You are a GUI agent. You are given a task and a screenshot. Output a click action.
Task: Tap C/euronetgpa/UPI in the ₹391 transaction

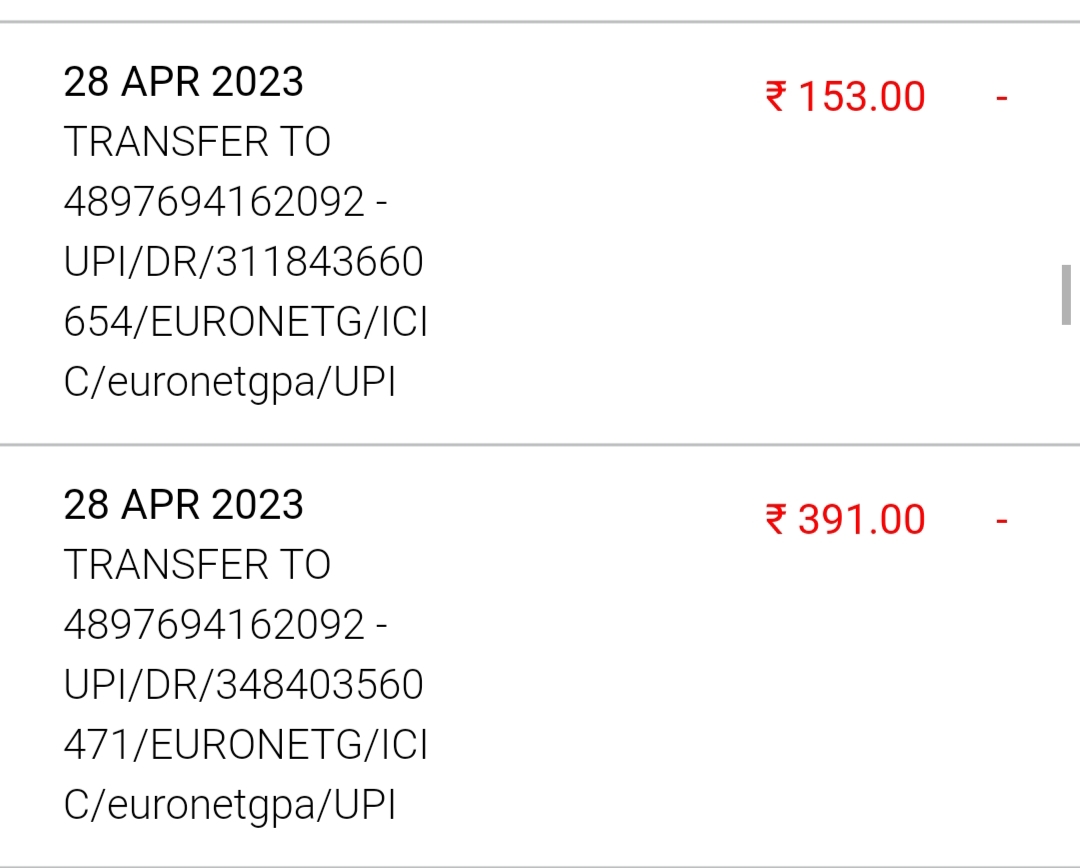click(x=230, y=807)
